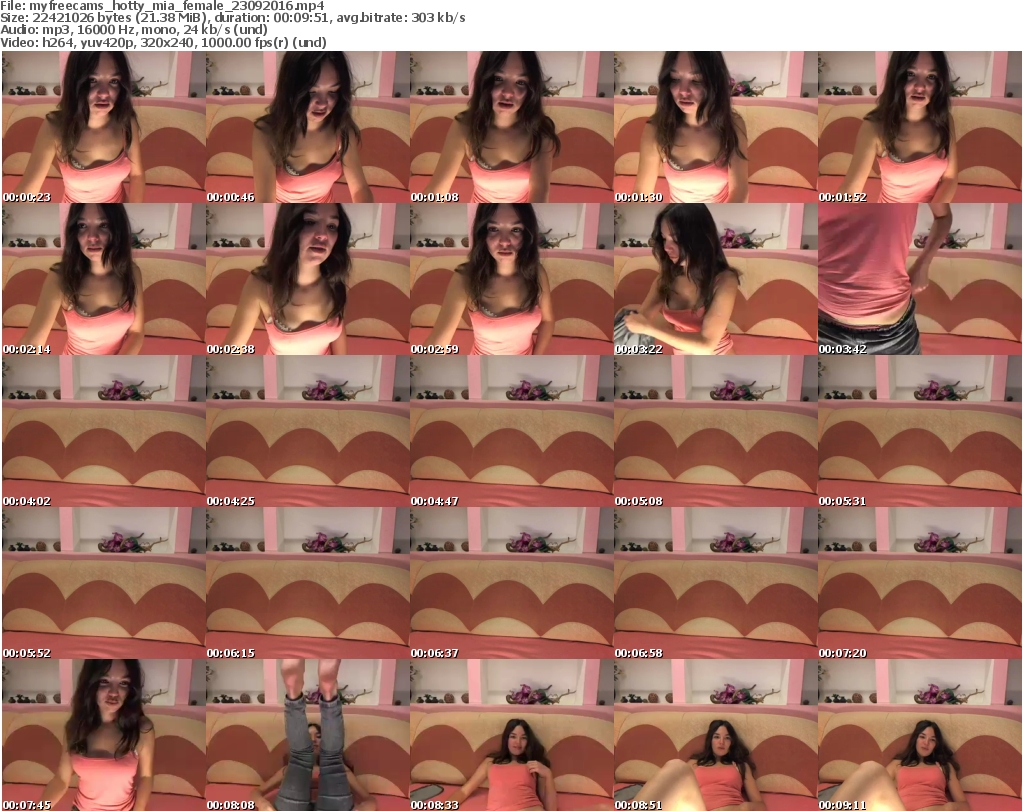Select the thumbnail frame stamped 00:00:46

(308, 127)
